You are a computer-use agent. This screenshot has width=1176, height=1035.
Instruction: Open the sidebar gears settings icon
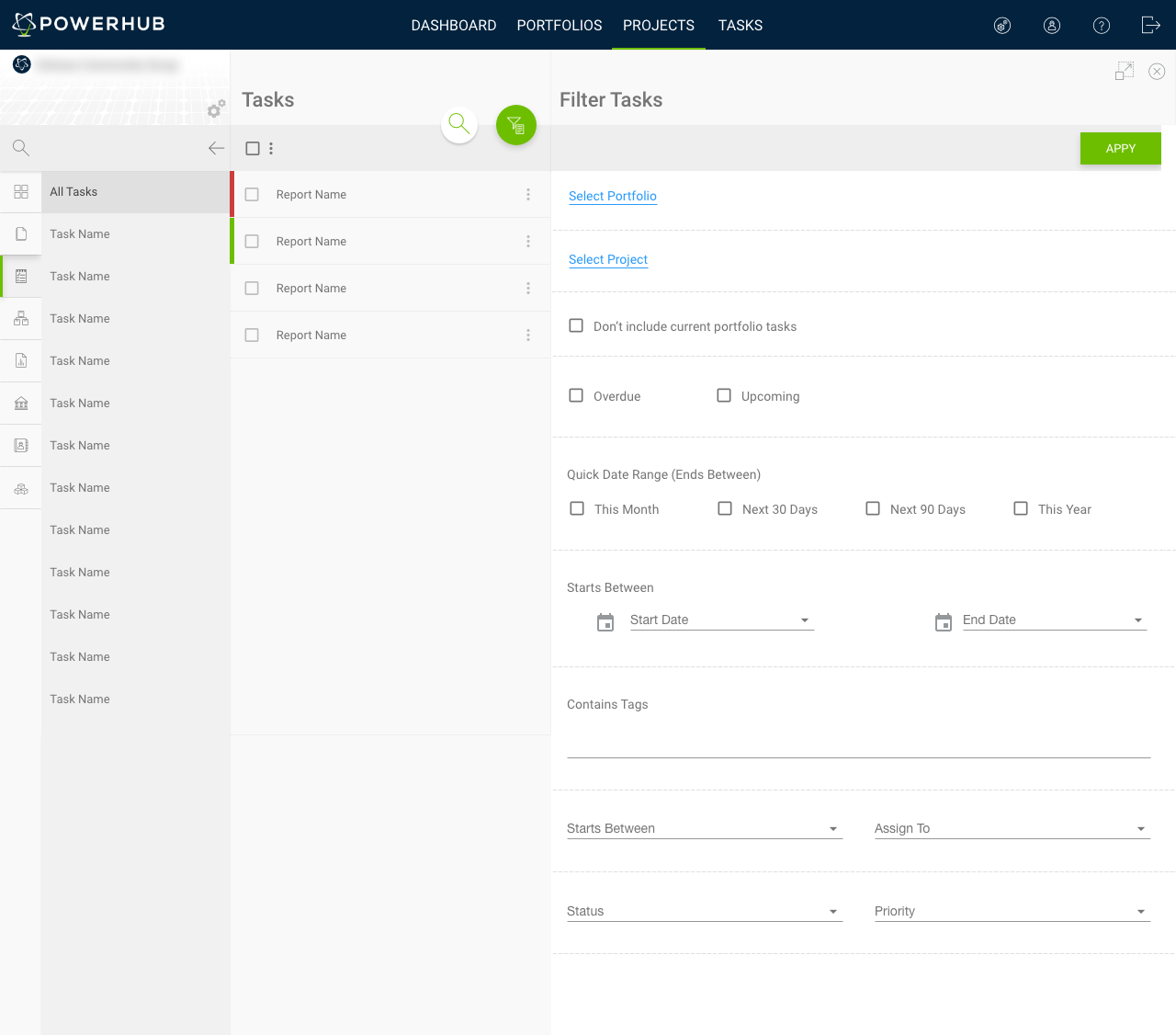216,109
